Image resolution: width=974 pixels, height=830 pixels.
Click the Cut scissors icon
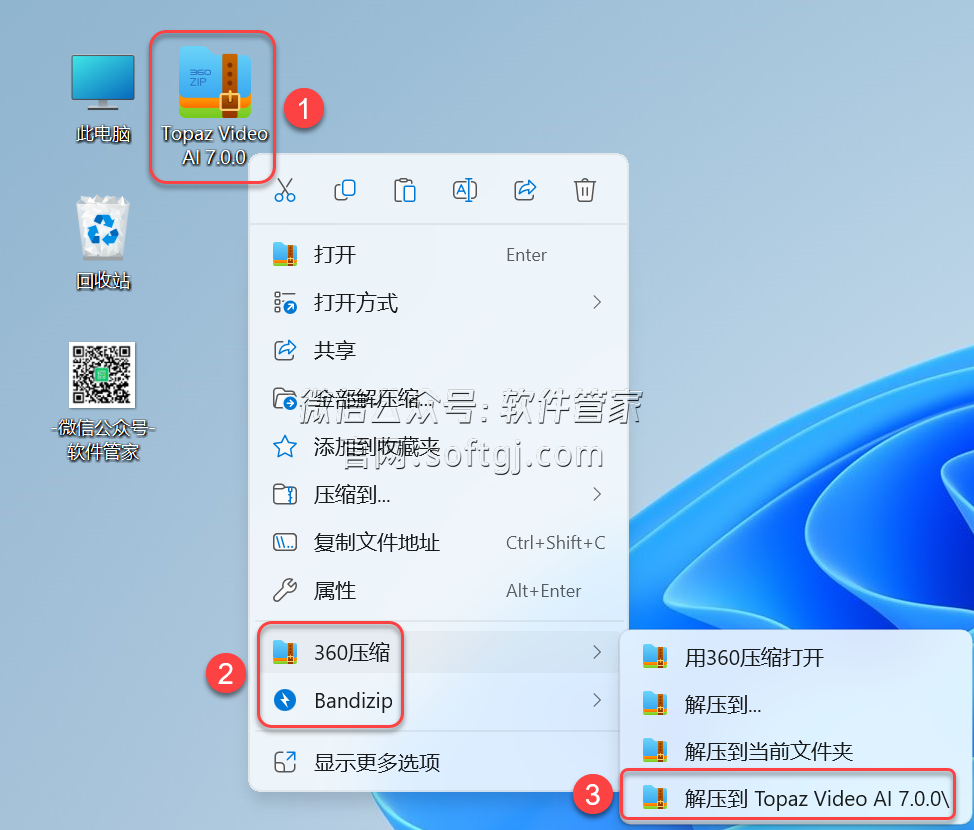(284, 189)
